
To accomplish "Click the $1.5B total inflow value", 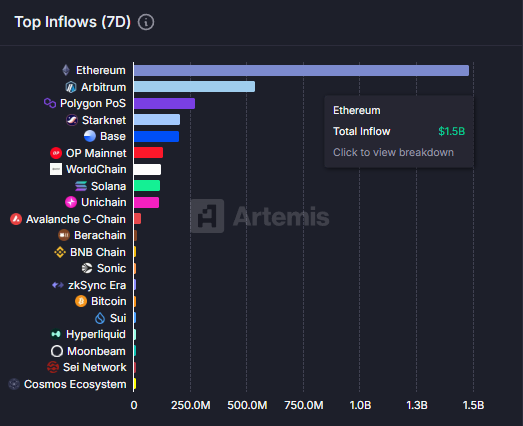I will (451, 131).
